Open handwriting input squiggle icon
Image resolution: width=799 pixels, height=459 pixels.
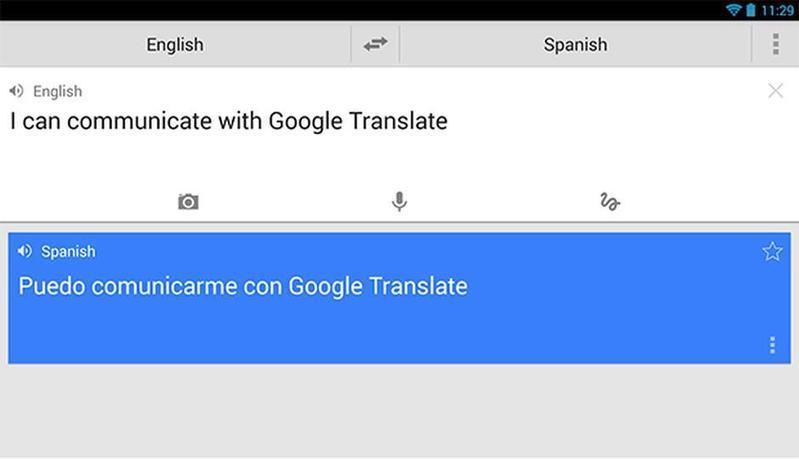coord(609,202)
